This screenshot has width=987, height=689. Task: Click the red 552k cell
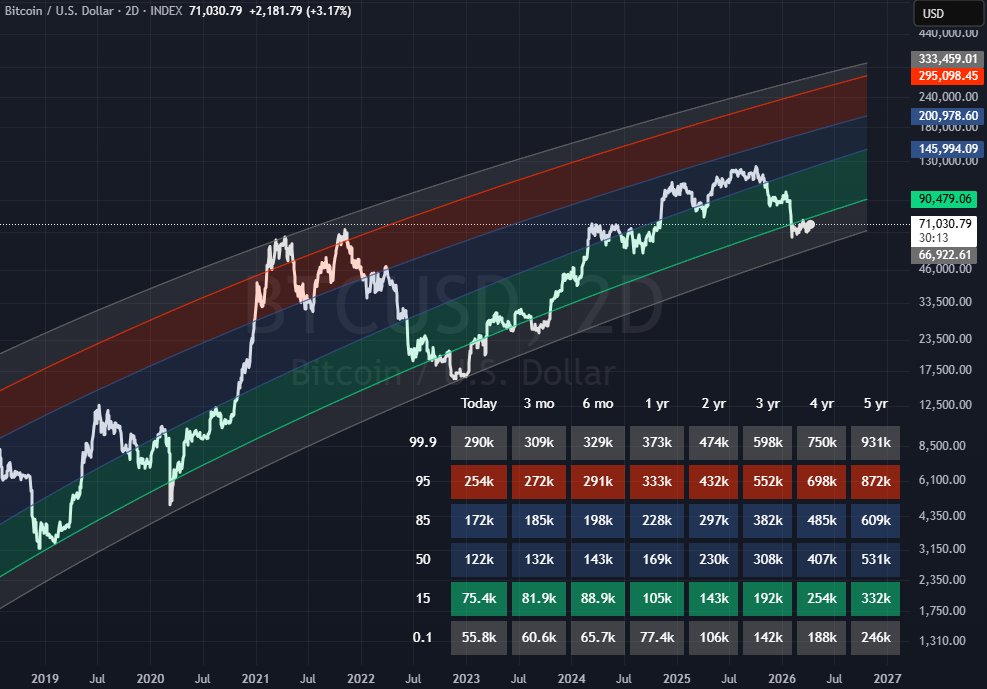point(767,481)
